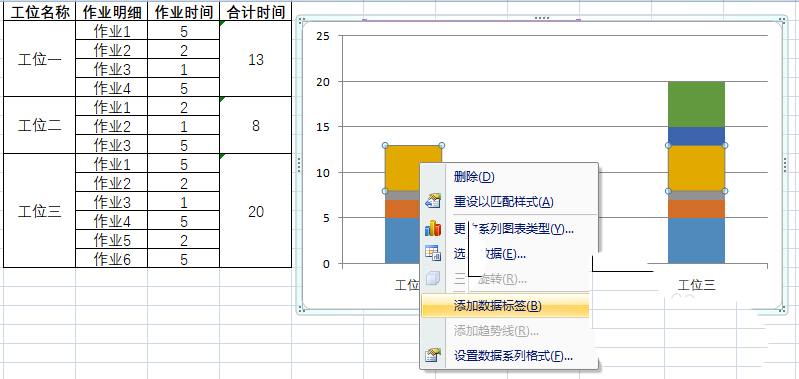Select the merged 工位一 cell
The width and height of the screenshot is (799, 379).
tap(40, 59)
